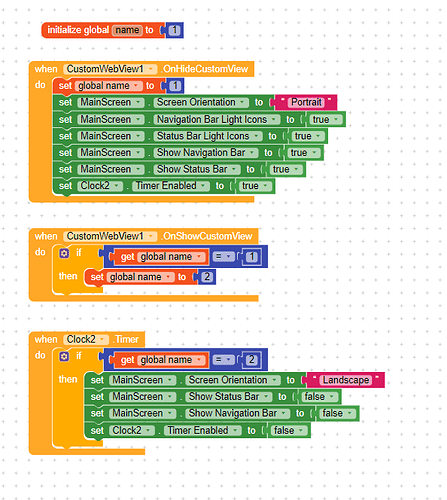Toggle false value for Clock2 Timer Enabled
The height and width of the screenshot is (500, 447).
pos(289,430)
